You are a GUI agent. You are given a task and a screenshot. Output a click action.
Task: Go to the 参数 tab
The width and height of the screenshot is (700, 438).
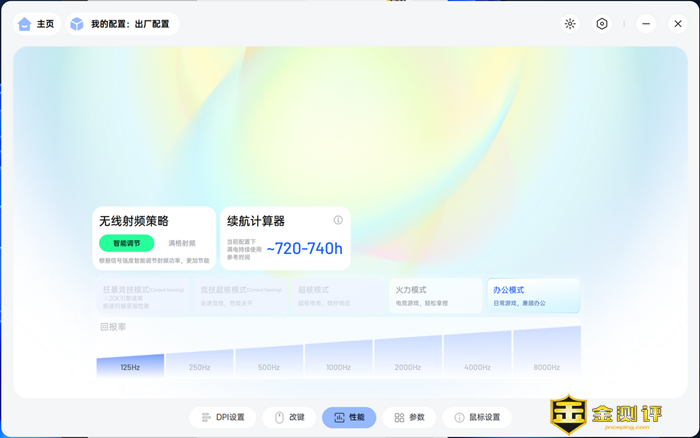tap(409, 417)
